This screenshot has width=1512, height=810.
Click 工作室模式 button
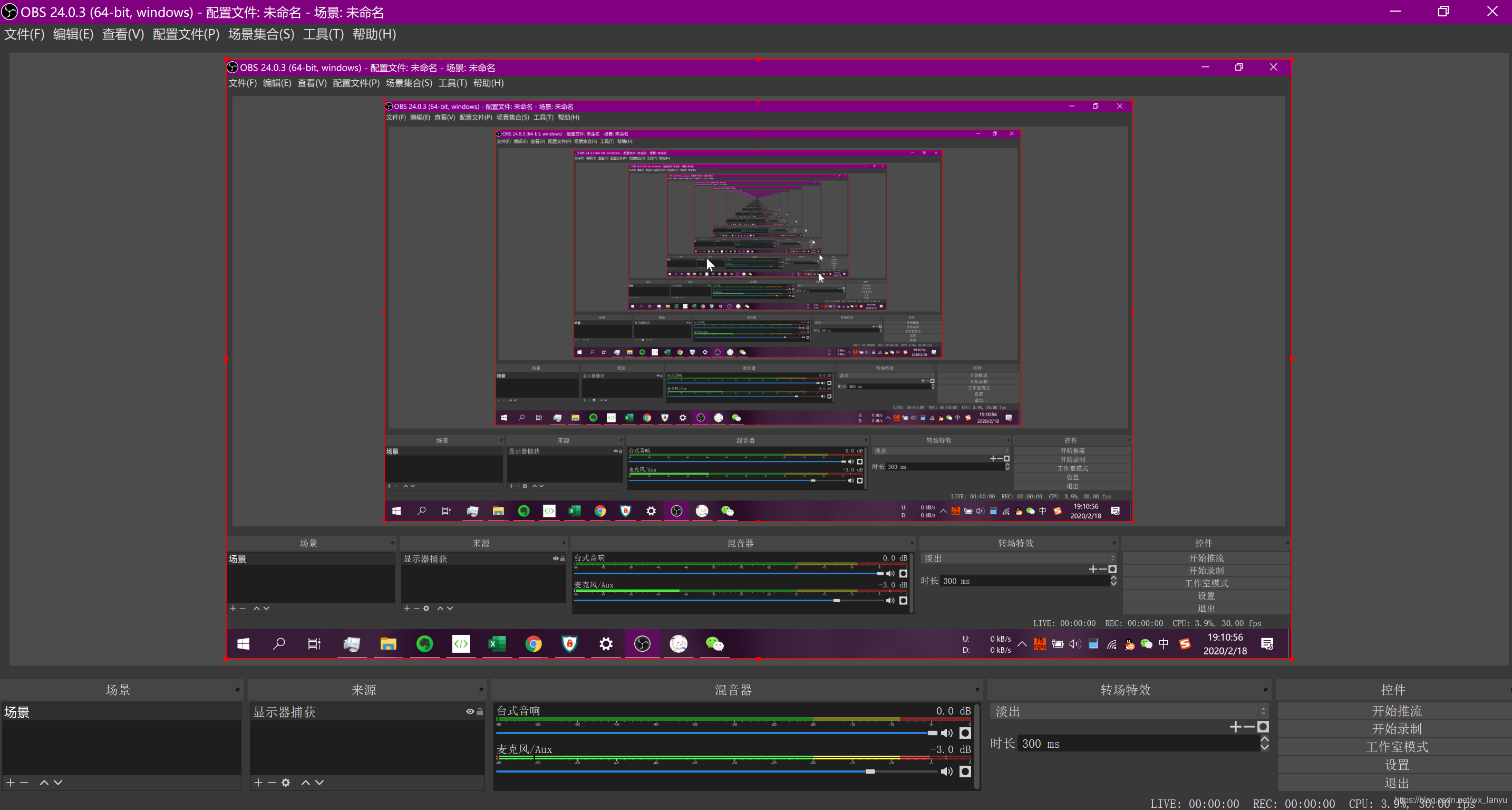pyautogui.click(x=1397, y=747)
